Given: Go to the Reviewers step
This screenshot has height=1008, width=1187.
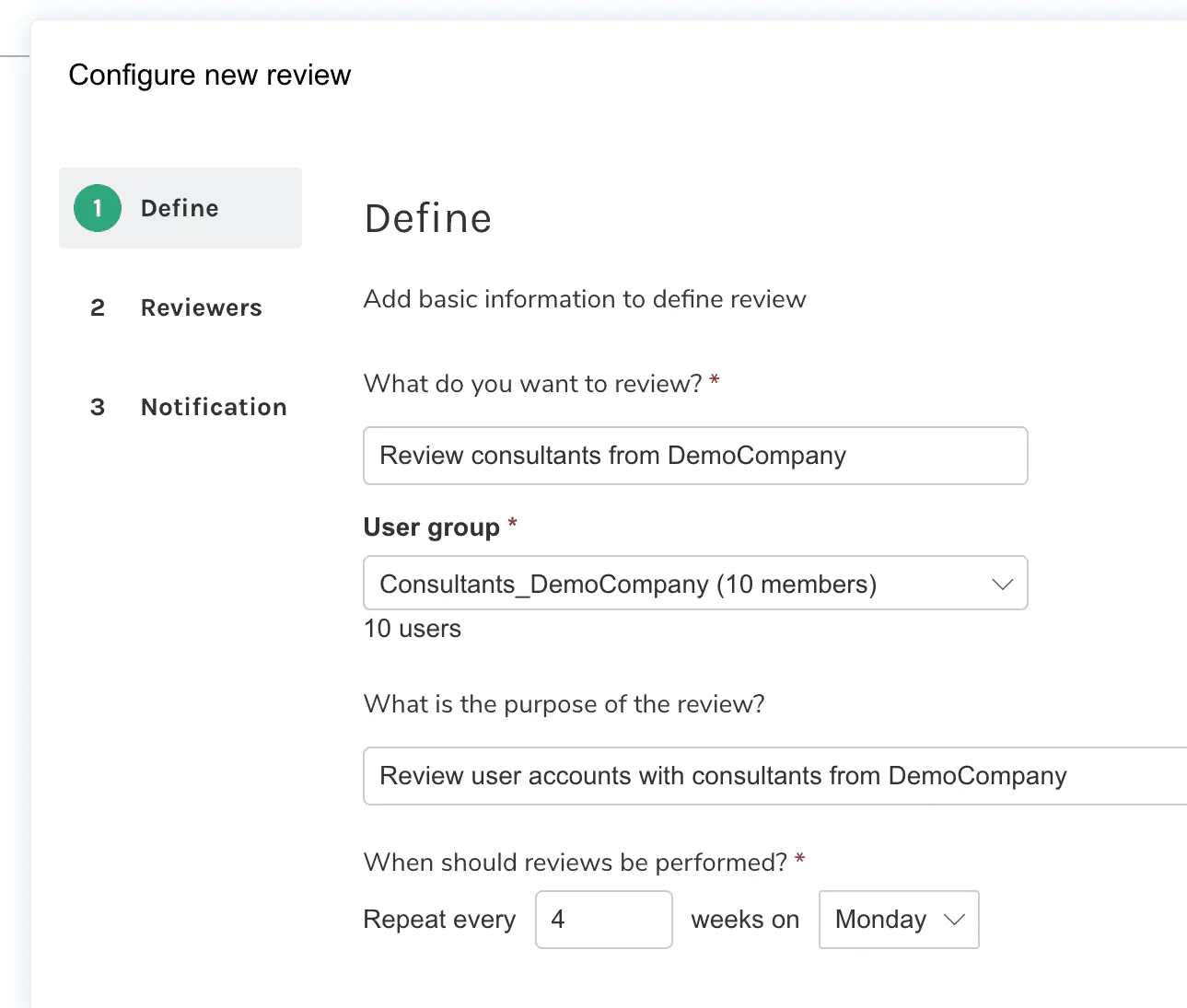Looking at the screenshot, I should tap(201, 307).
